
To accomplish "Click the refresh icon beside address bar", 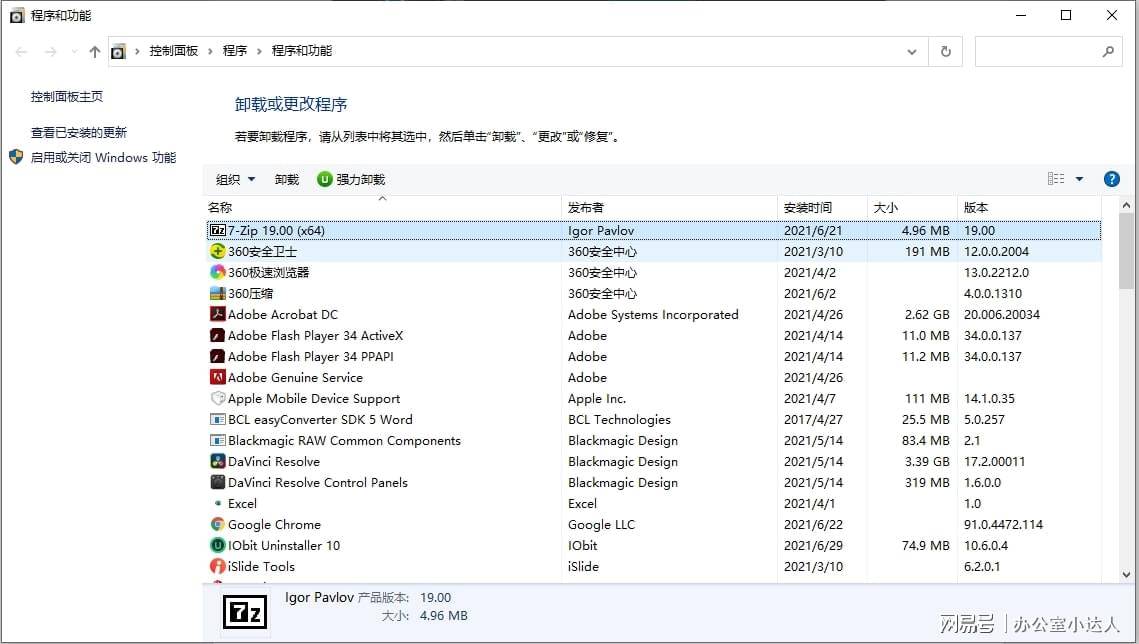I will [946, 52].
